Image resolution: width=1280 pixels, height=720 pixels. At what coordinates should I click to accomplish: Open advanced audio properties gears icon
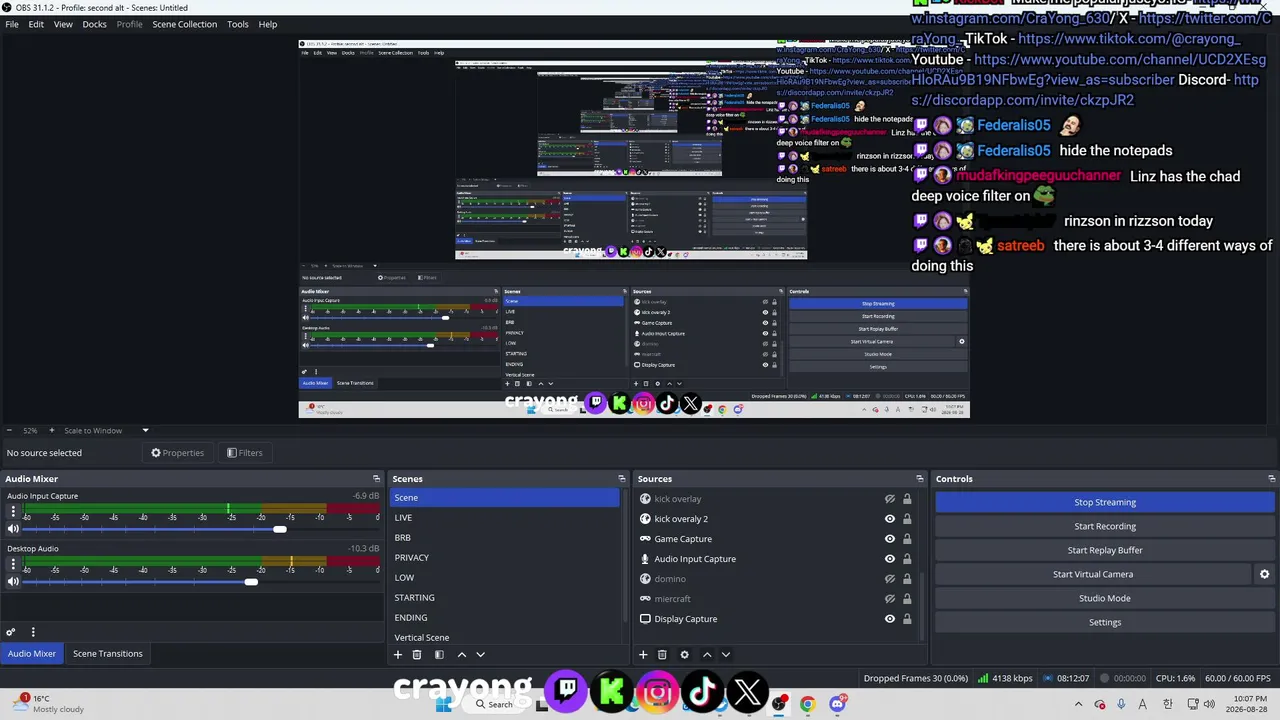click(x=11, y=632)
